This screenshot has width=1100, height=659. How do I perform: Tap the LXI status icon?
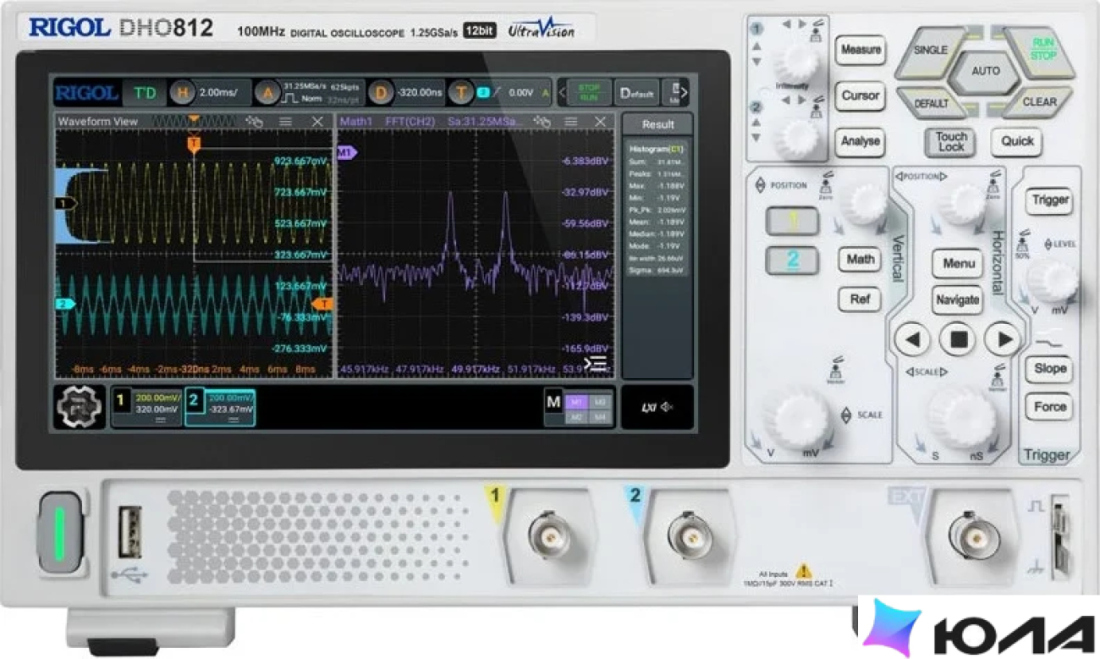click(648, 407)
